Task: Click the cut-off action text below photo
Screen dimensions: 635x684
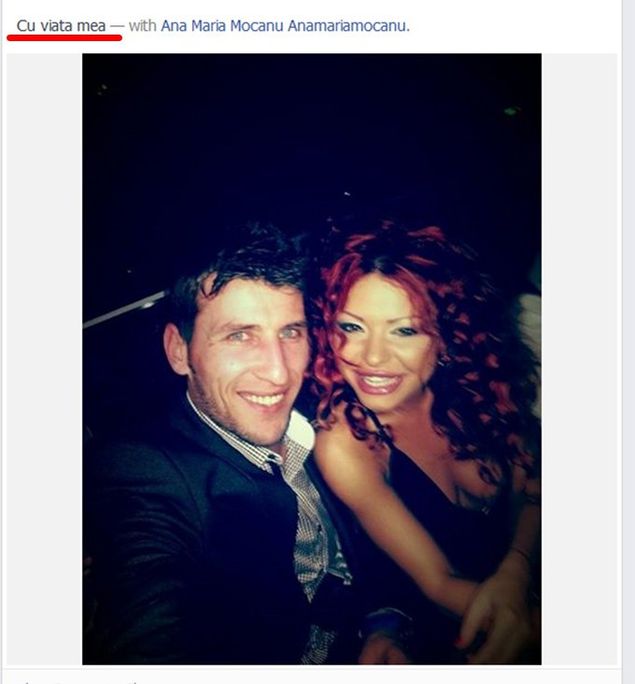Action: [x=79, y=681]
